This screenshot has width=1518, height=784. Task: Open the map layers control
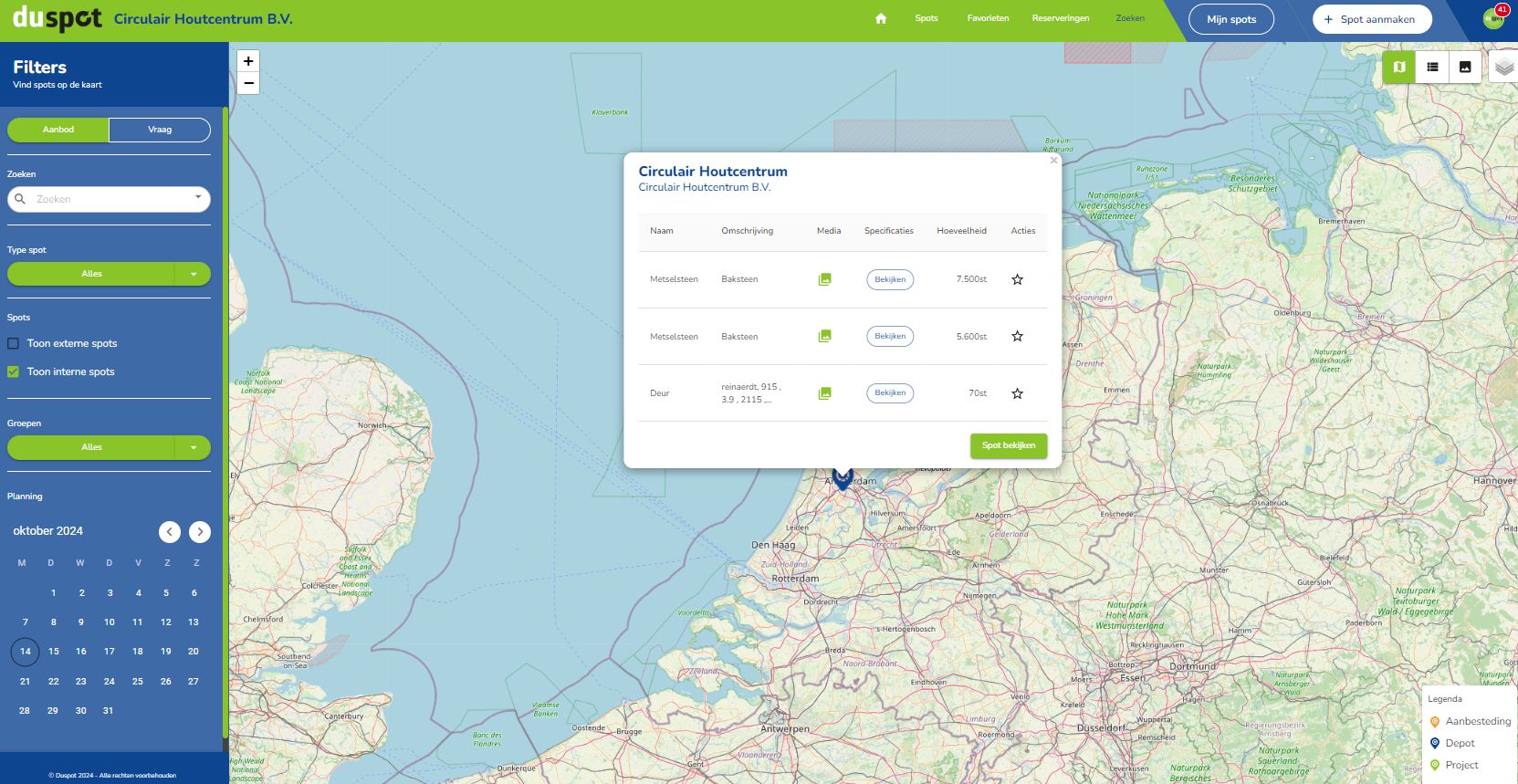(x=1503, y=67)
